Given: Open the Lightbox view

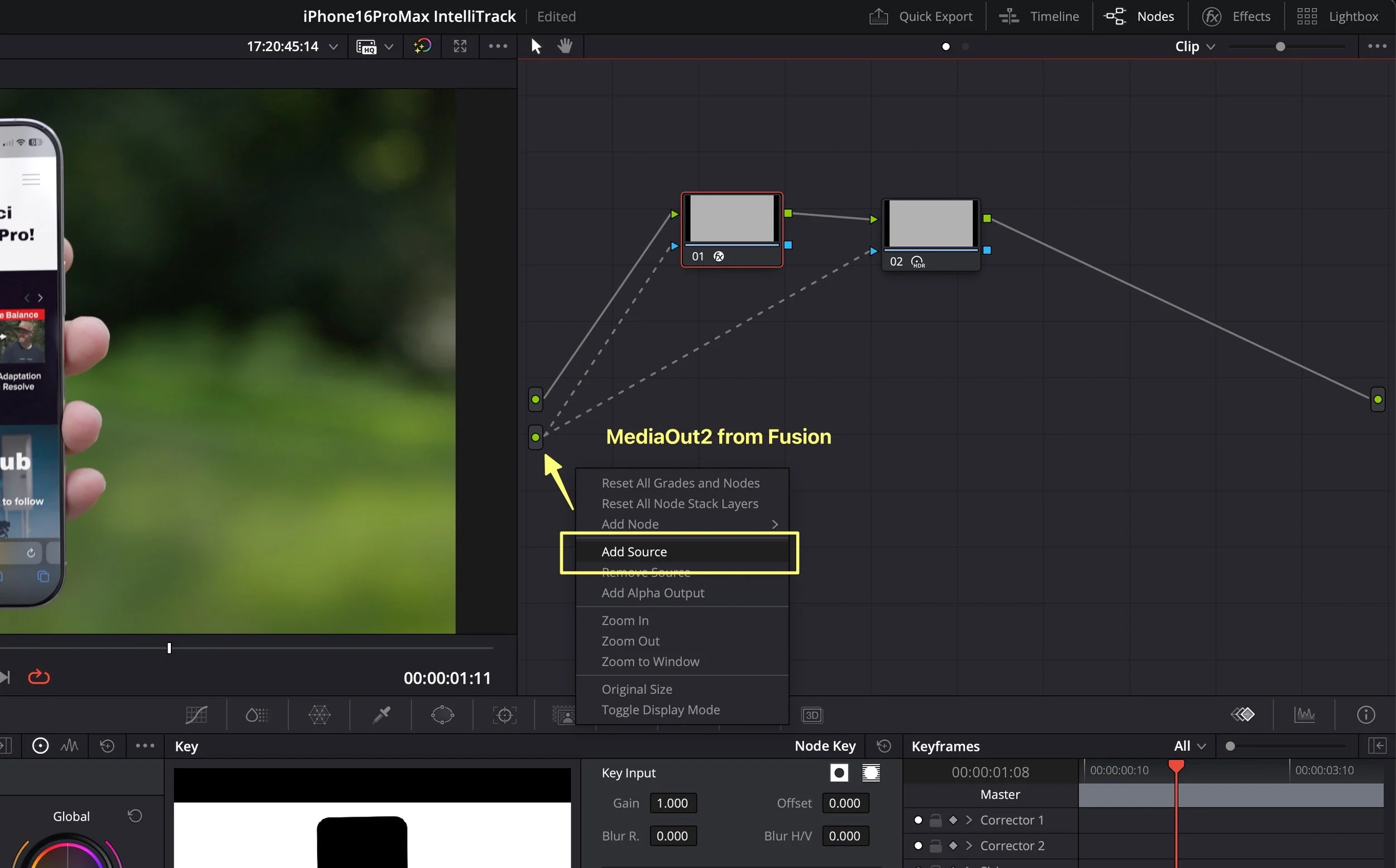Looking at the screenshot, I should click(x=1337, y=17).
